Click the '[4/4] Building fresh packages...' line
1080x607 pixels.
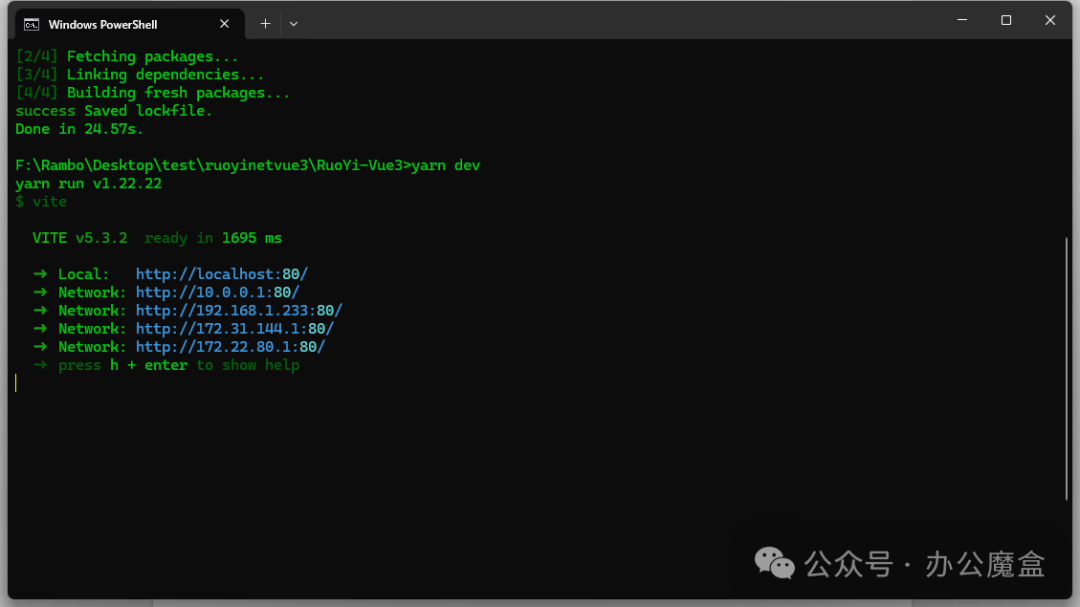pyautogui.click(x=153, y=93)
